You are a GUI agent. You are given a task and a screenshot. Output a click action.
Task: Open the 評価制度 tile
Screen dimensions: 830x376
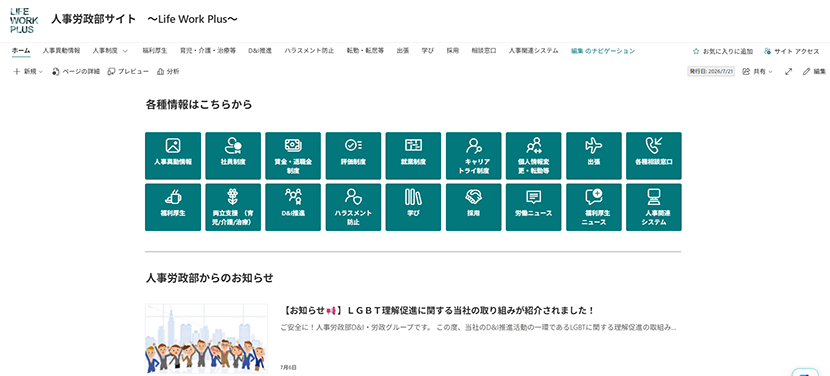[353, 156]
